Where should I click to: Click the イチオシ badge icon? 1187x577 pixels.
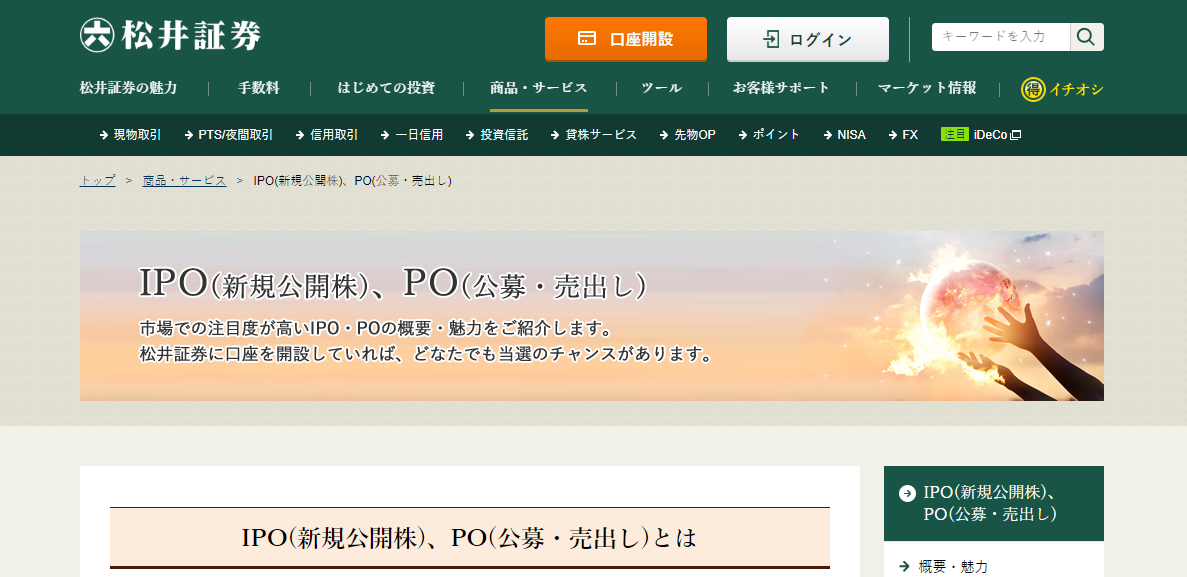pos(1032,89)
